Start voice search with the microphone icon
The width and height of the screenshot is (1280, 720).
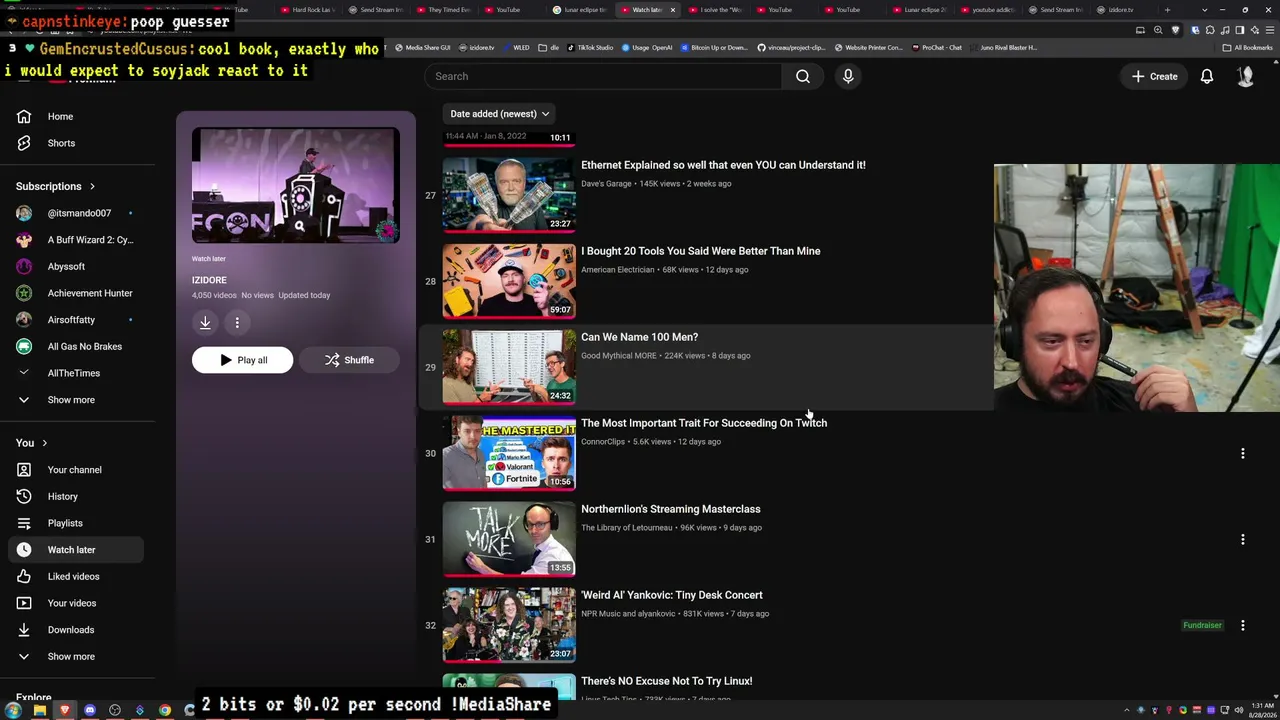pos(848,76)
